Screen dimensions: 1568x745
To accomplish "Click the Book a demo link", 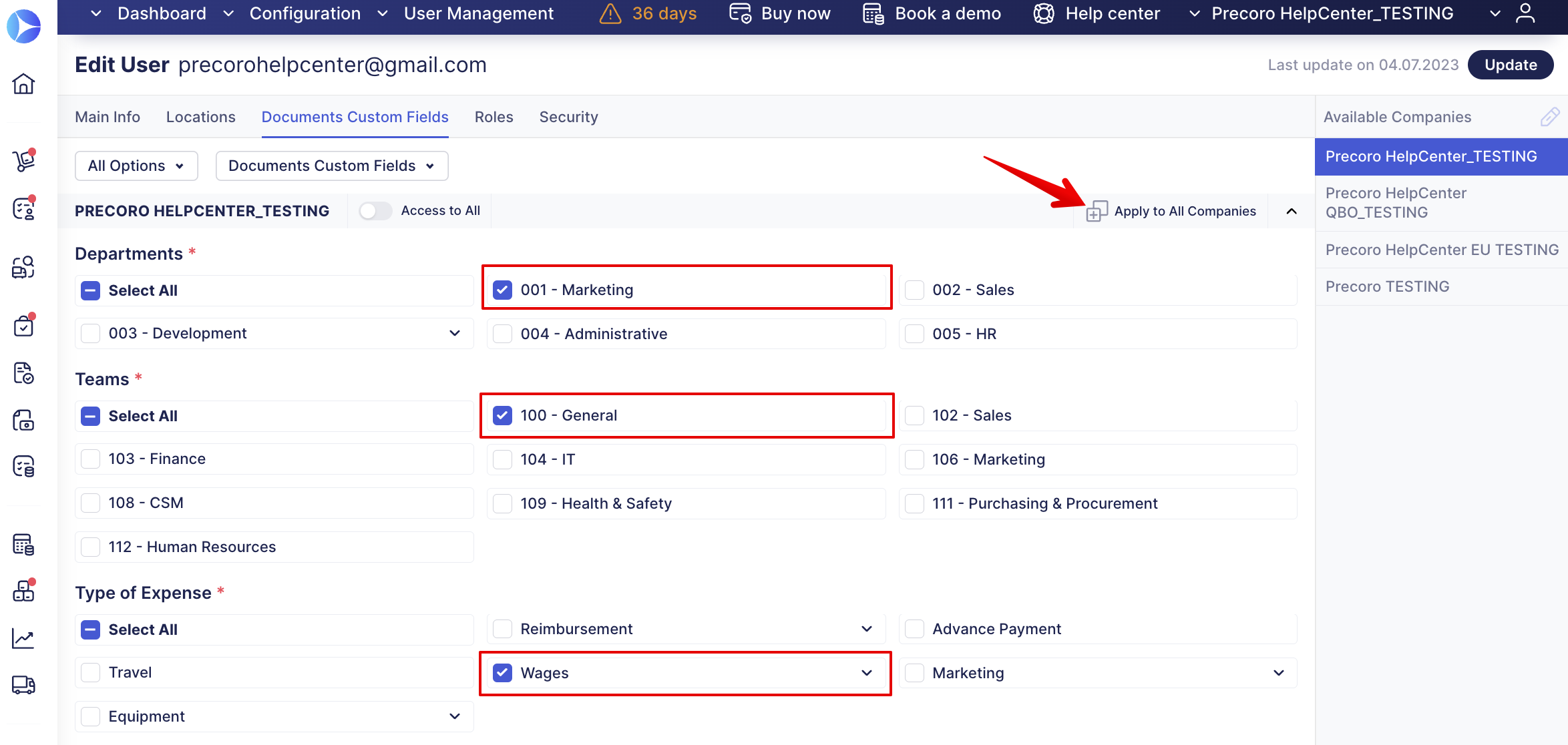I will [x=948, y=13].
